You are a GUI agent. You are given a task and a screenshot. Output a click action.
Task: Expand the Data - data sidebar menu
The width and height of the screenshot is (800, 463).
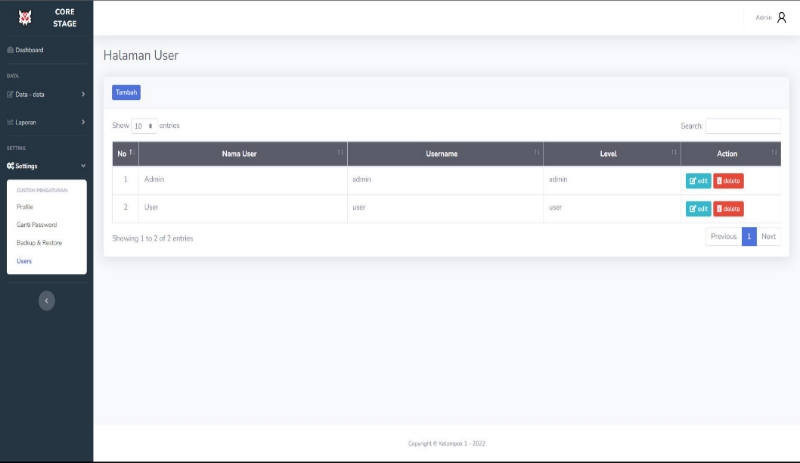coord(45,94)
